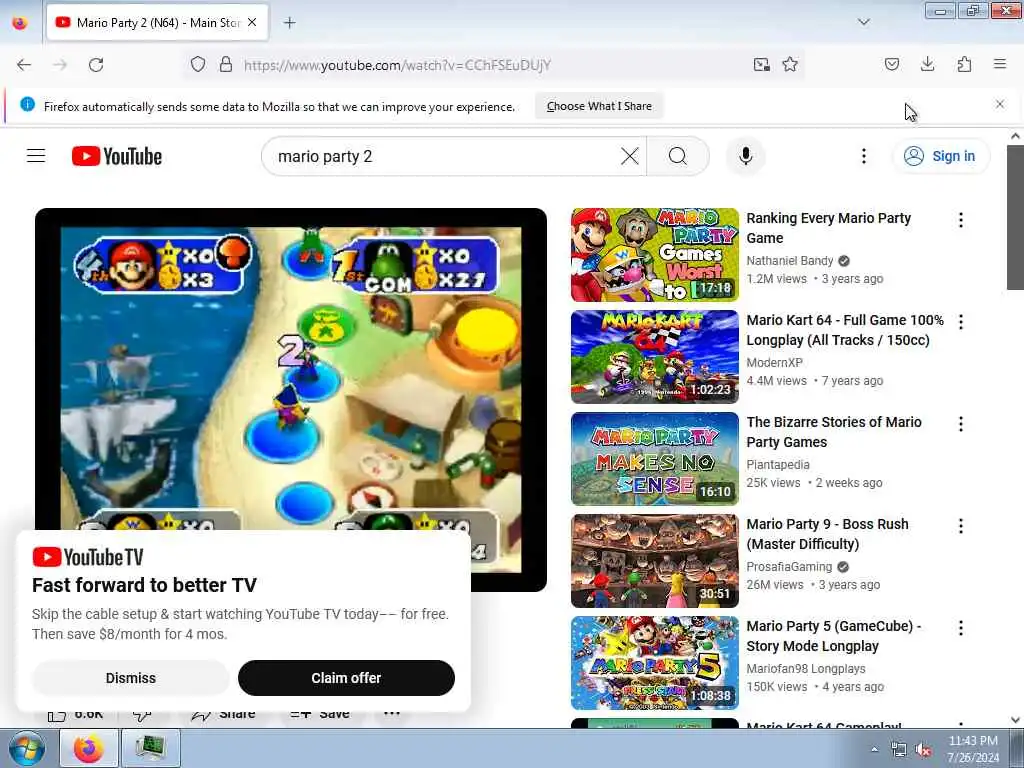The image size is (1024, 768).
Task: Close the Mario Party 2 tab
Action: [x=252, y=23]
